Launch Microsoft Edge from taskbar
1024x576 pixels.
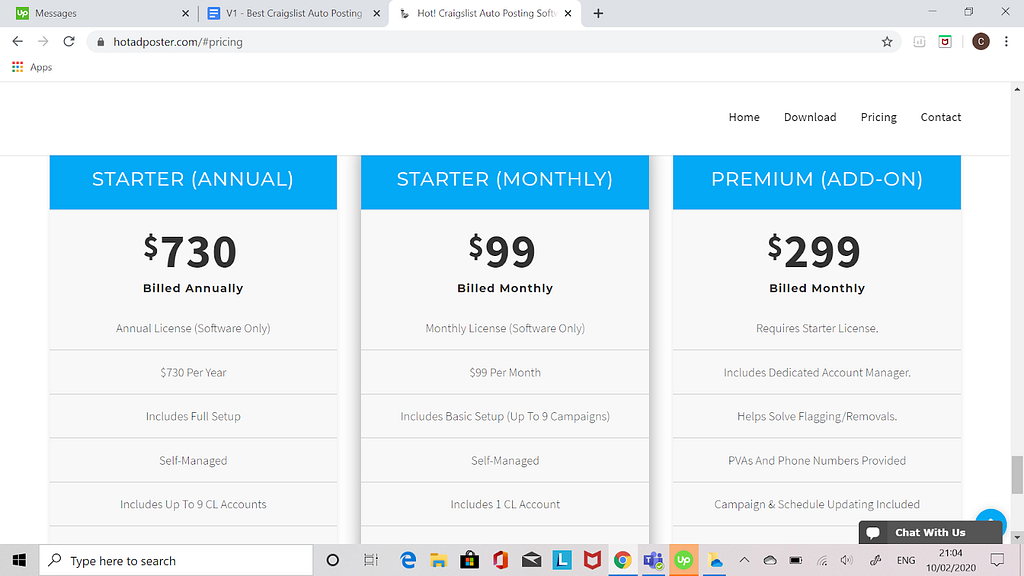(408, 560)
